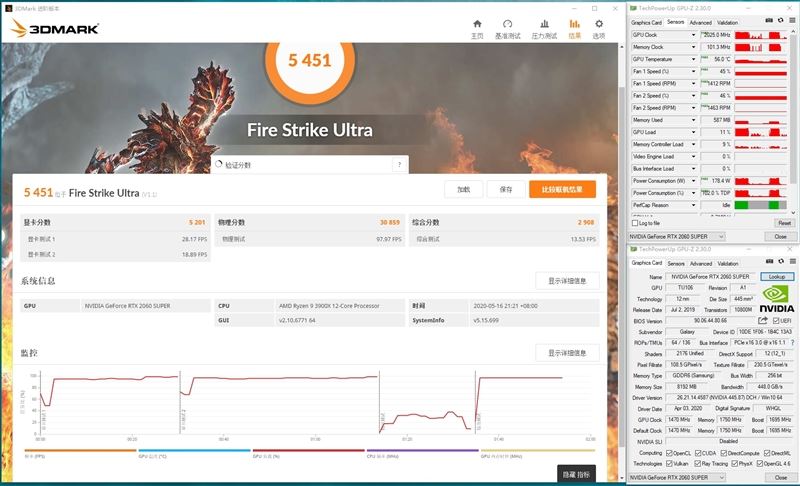Click the Lookup button in GPU-Z
Image resolution: width=800 pixels, height=486 pixels.
777,276
